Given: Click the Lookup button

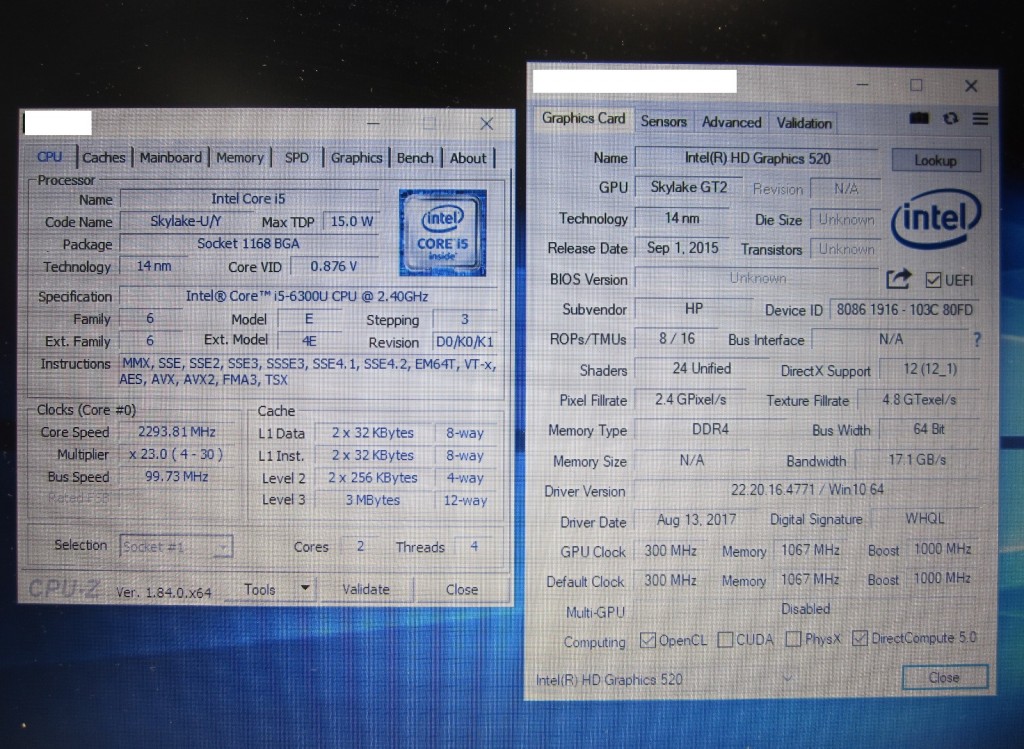Looking at the screenshot, I should click(x=936, y=160).
